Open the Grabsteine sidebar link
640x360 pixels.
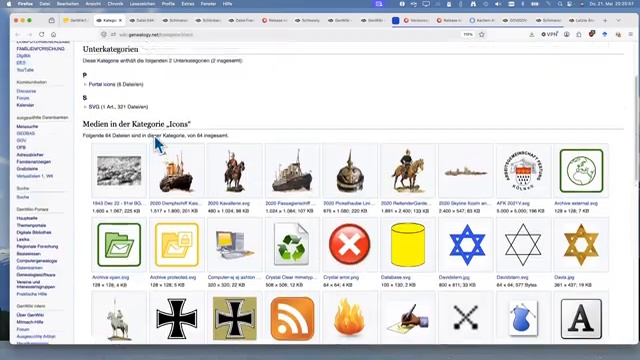(x=27, y=169)
